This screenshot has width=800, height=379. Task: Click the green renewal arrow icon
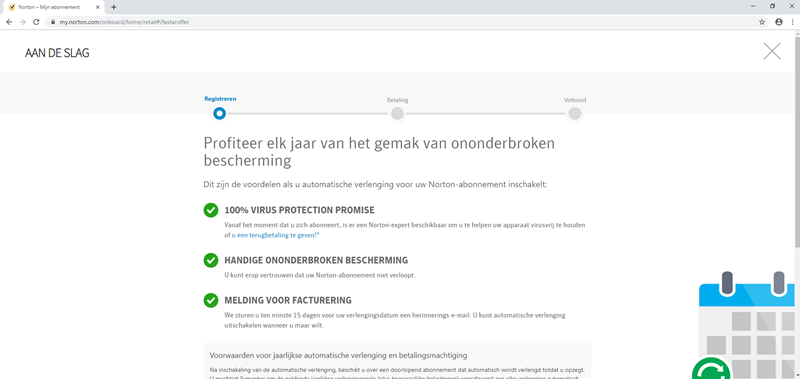pos(712,369)
